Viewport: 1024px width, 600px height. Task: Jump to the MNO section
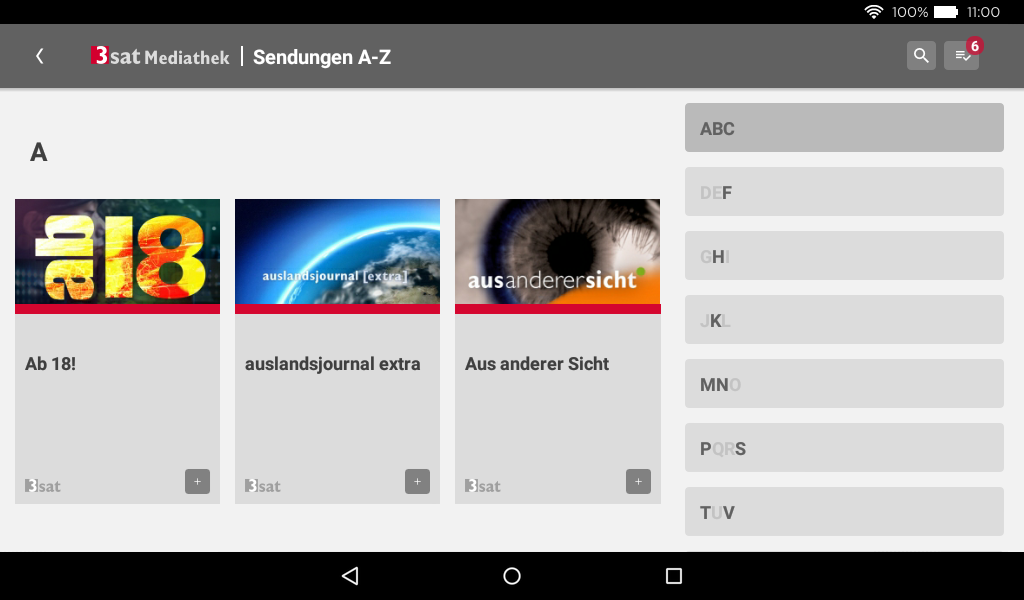pos(844,383)
